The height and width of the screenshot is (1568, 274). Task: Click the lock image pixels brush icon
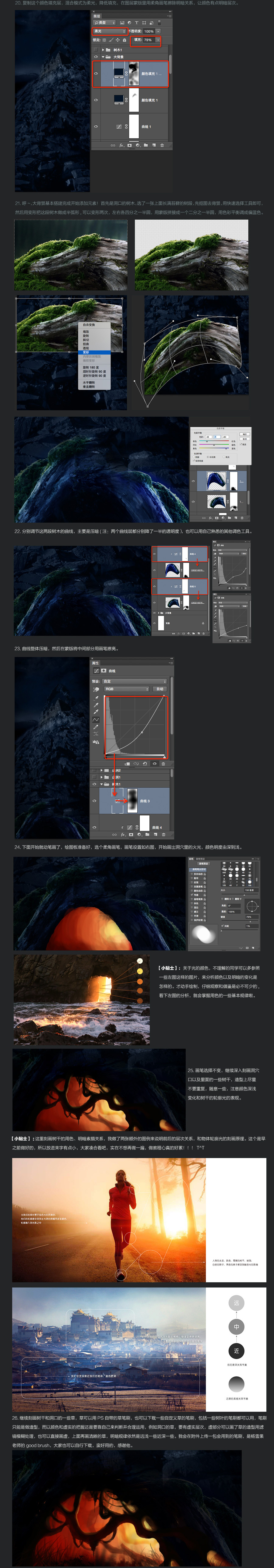click(111, 40)
